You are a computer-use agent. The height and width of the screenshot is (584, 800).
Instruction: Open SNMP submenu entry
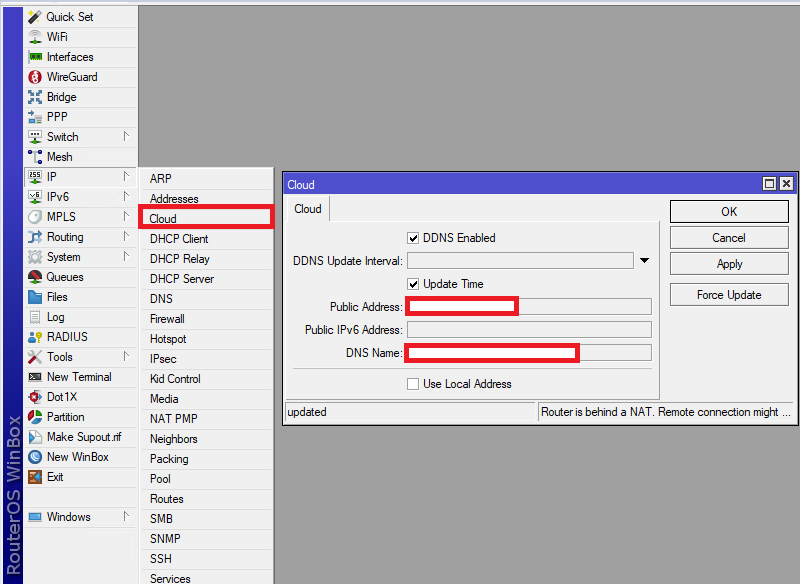point(206,539)
